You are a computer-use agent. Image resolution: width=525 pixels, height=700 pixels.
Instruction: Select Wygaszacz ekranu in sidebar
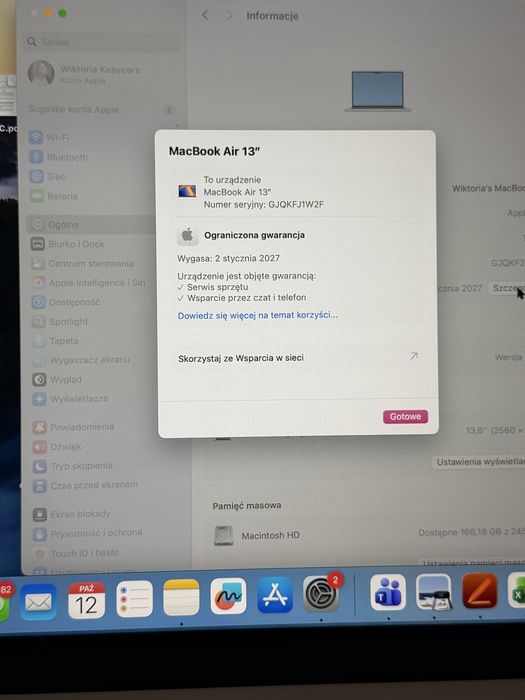click(x=81, y=360)
